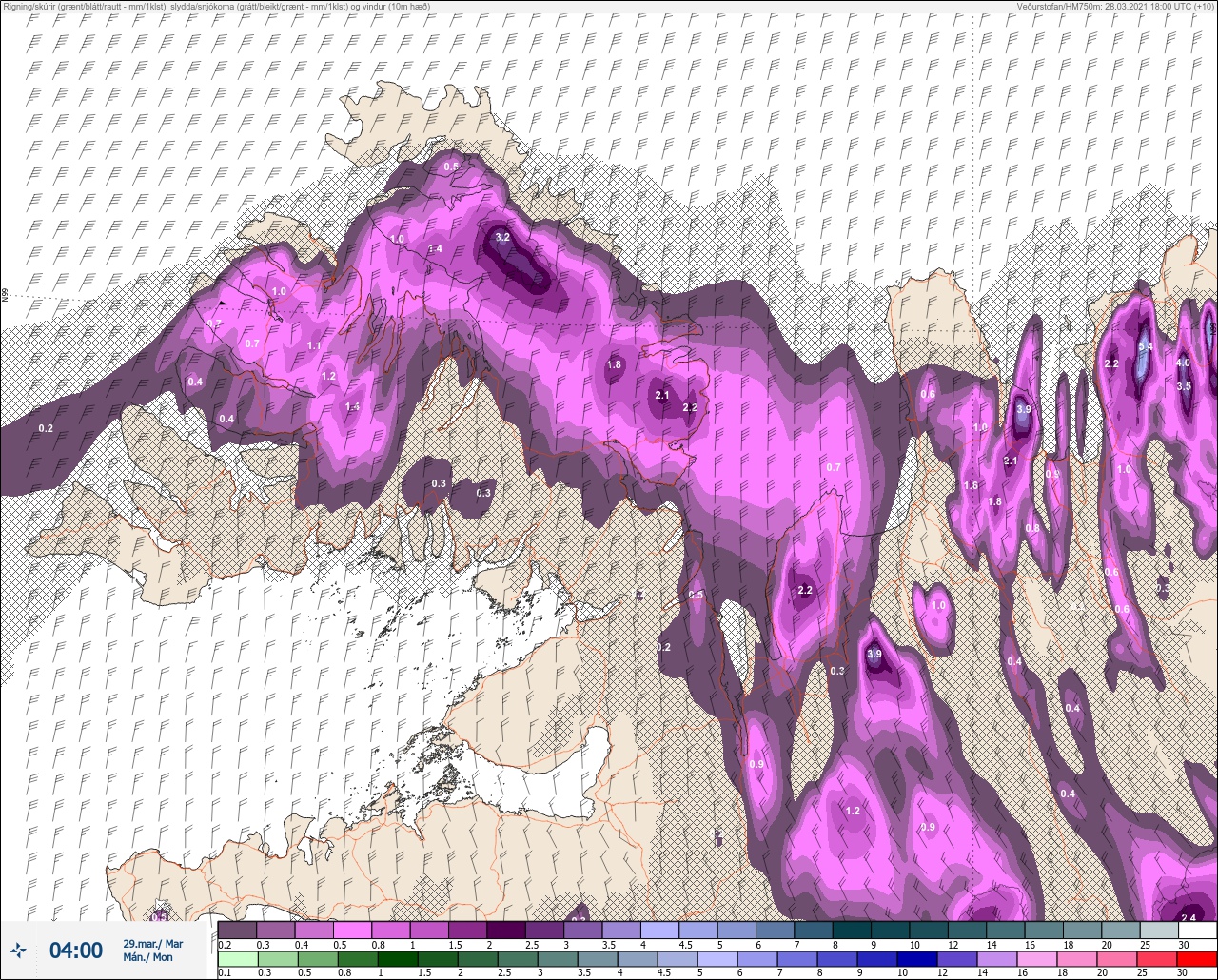Select bottom scale blue swatch at 8
Image resolution: width=1218 pixels, height=980 pixels.
pos(837,959)
